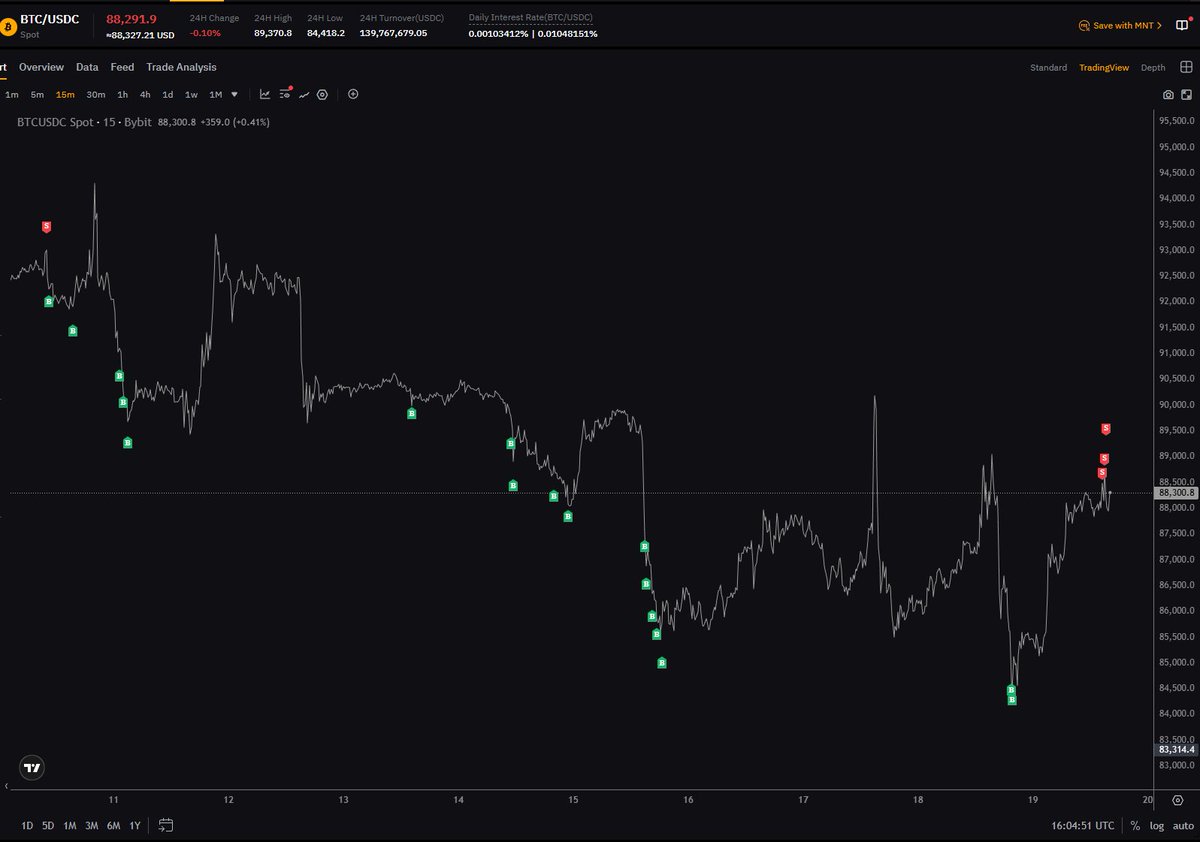
Task: Set bottom date range to 1M
Action: [70, 826]
